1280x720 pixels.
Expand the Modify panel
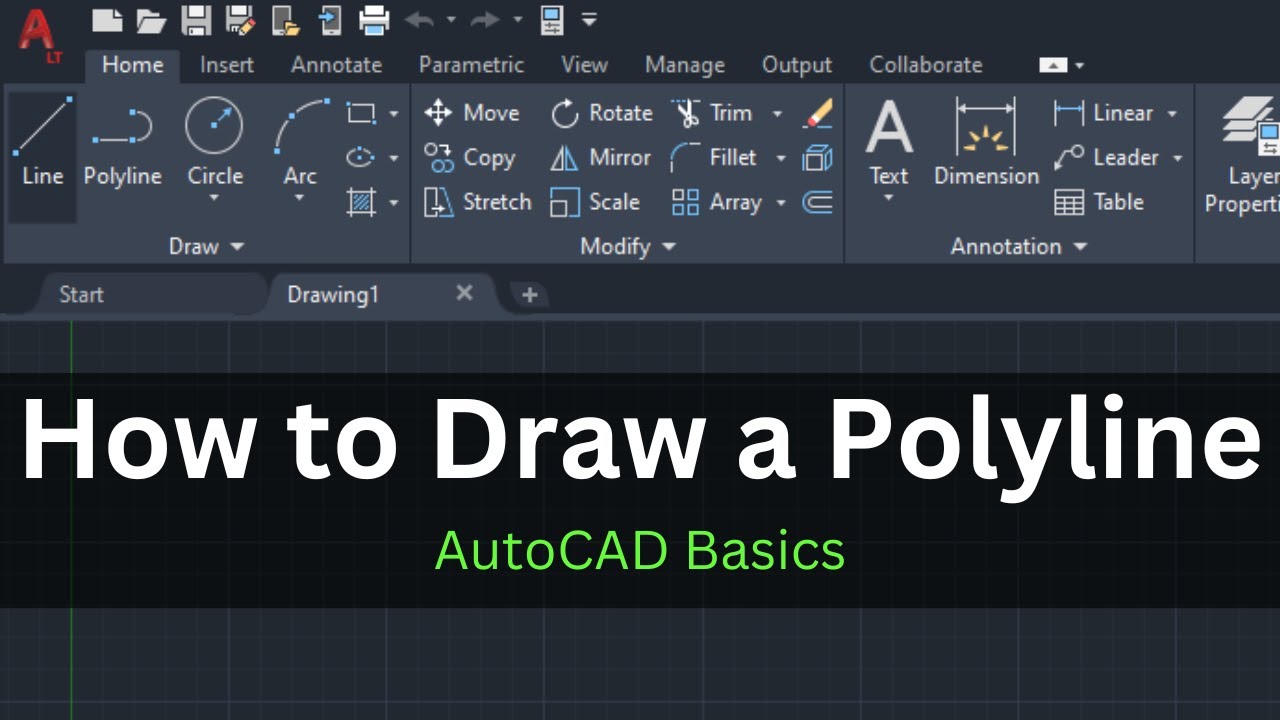pyautogui.click(x=628, y=246)
